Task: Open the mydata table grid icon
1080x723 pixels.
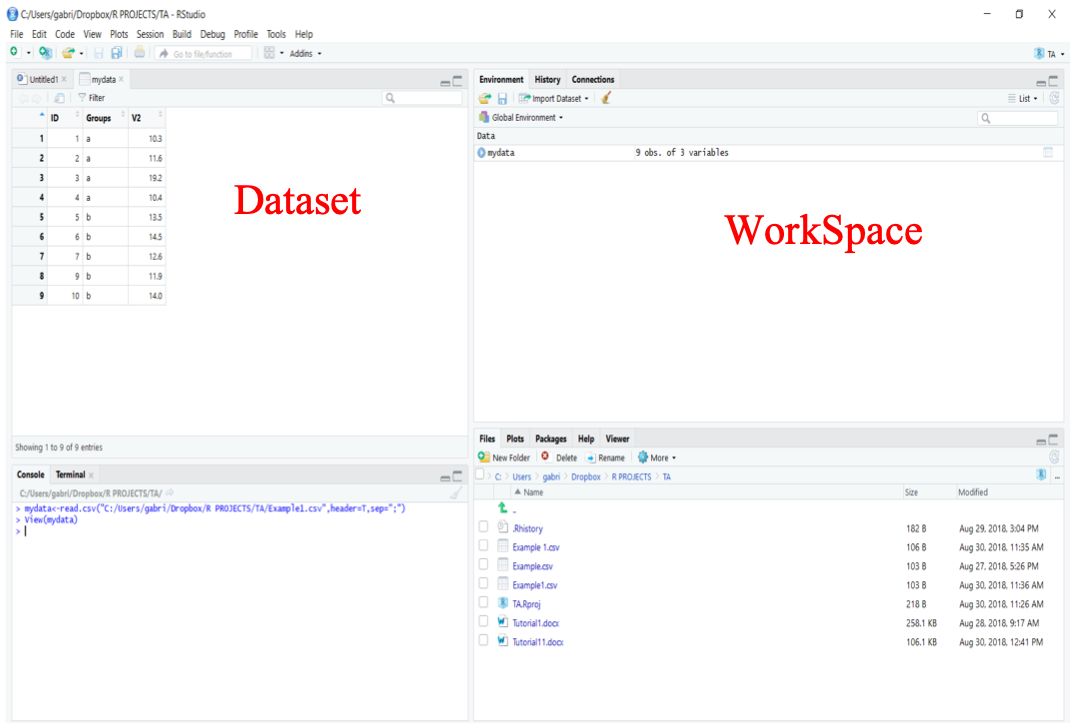Action: [x=1048, y=153]
